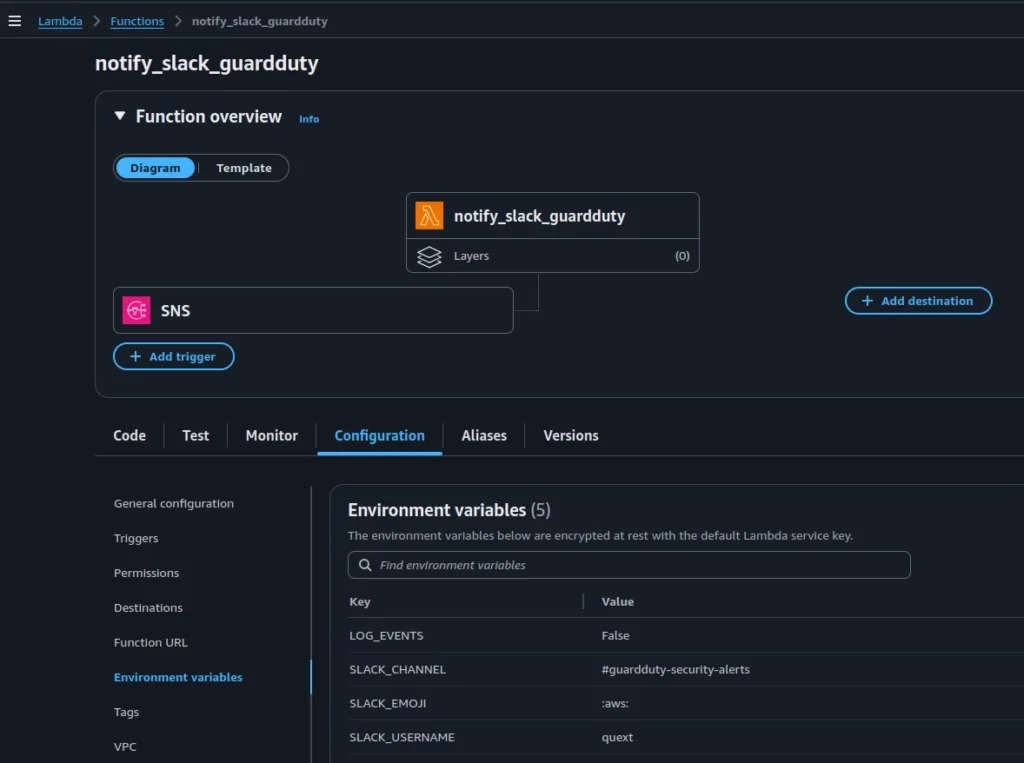Screen dimensions: 1024x763
Task: Open the Code tab
Action: tap(129, 436)
